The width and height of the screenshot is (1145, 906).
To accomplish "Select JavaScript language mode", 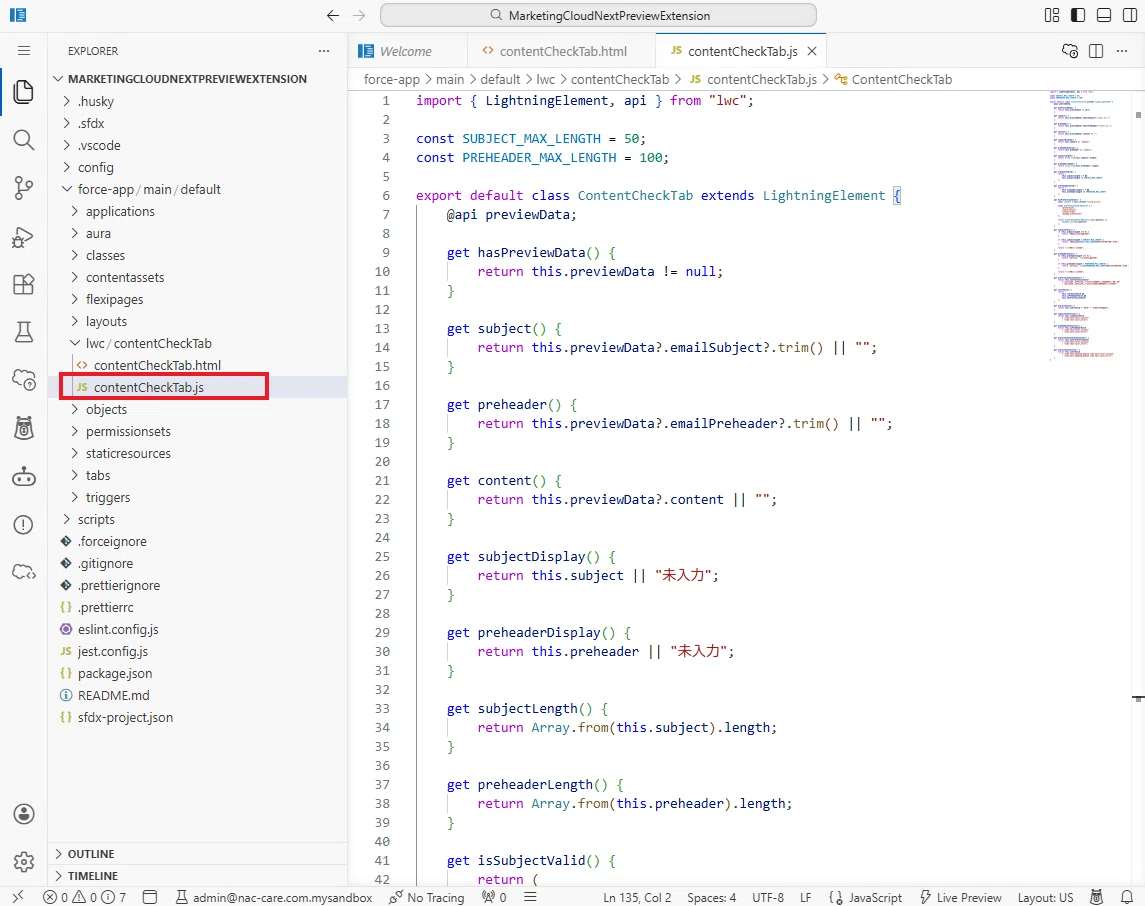I will coord(866,897).
